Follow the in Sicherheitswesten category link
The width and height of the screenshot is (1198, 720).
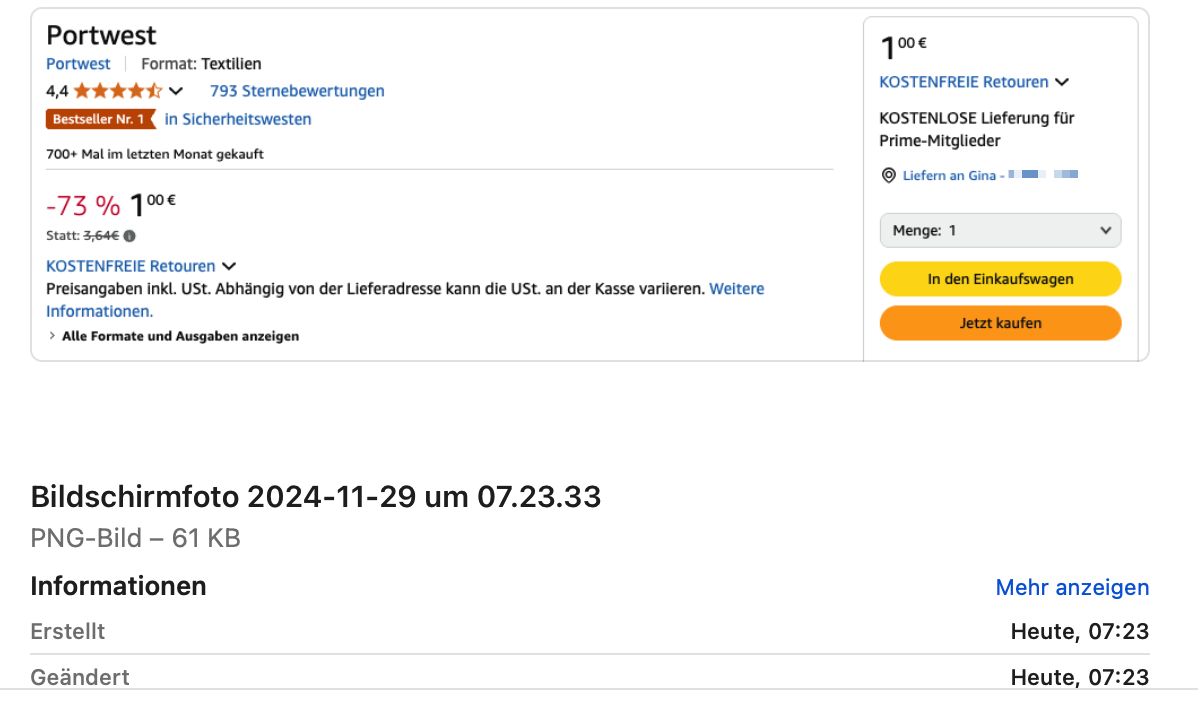(x=238, y=119)
